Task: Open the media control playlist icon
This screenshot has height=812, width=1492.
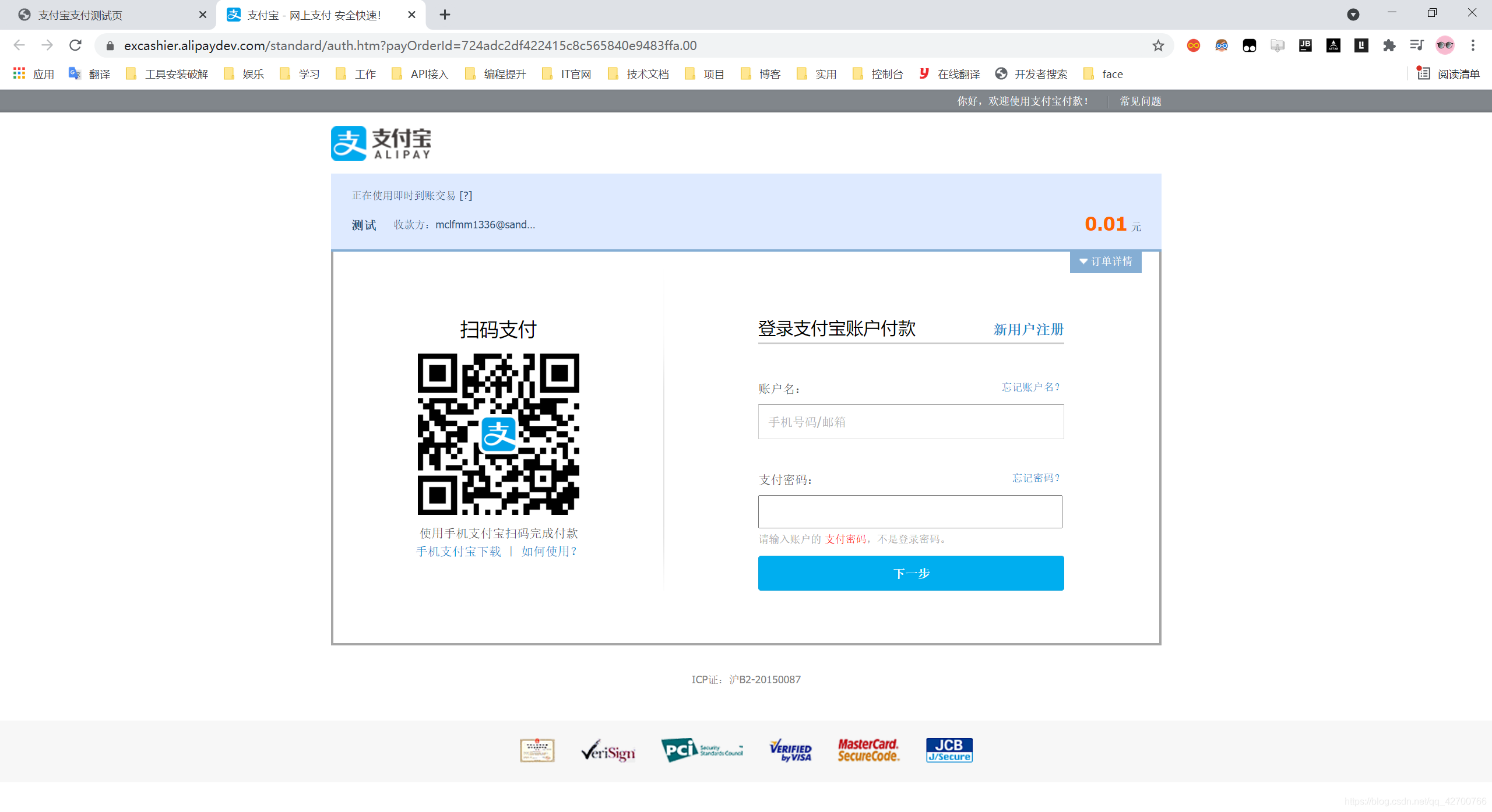Action: pyautogui.click(x=1417, y=45)
